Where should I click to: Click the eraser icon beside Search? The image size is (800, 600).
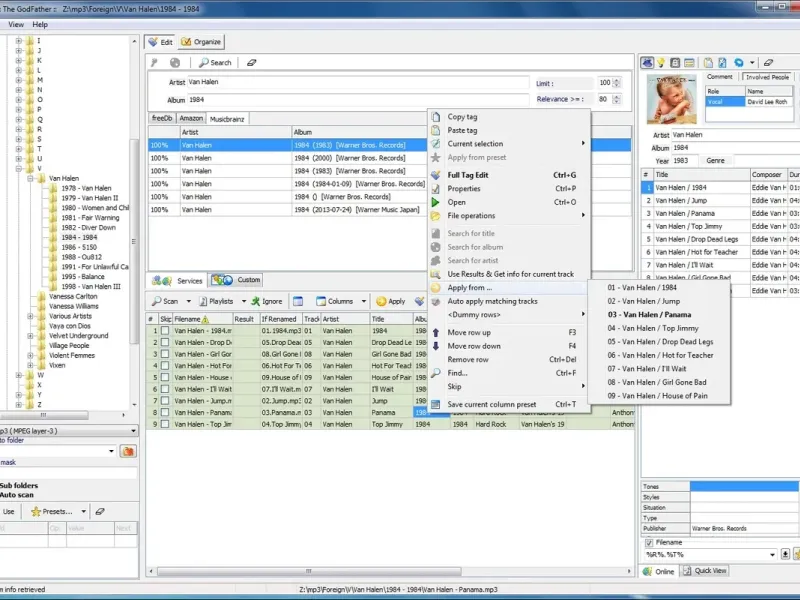click(252, 62)
